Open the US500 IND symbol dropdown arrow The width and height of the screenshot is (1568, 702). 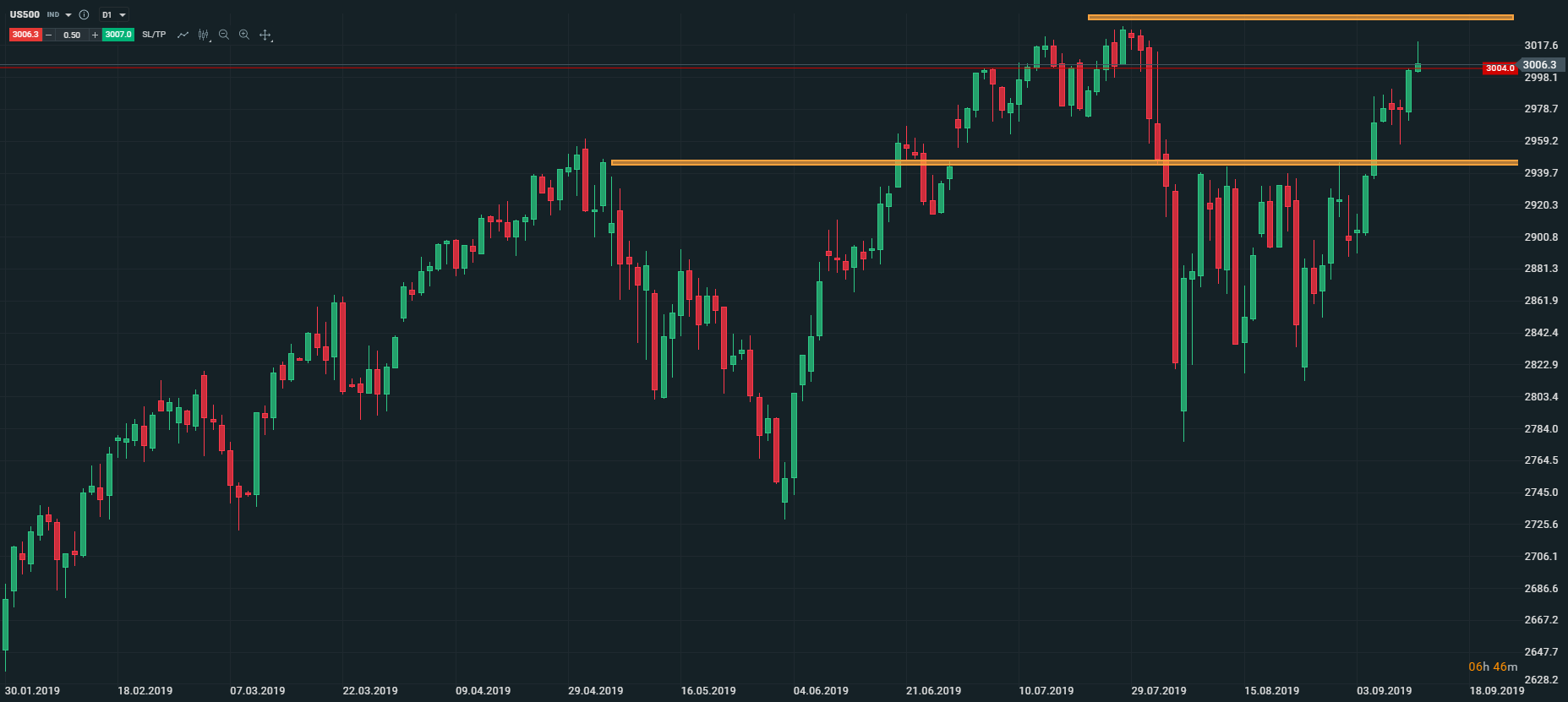[x=68, y=15]
